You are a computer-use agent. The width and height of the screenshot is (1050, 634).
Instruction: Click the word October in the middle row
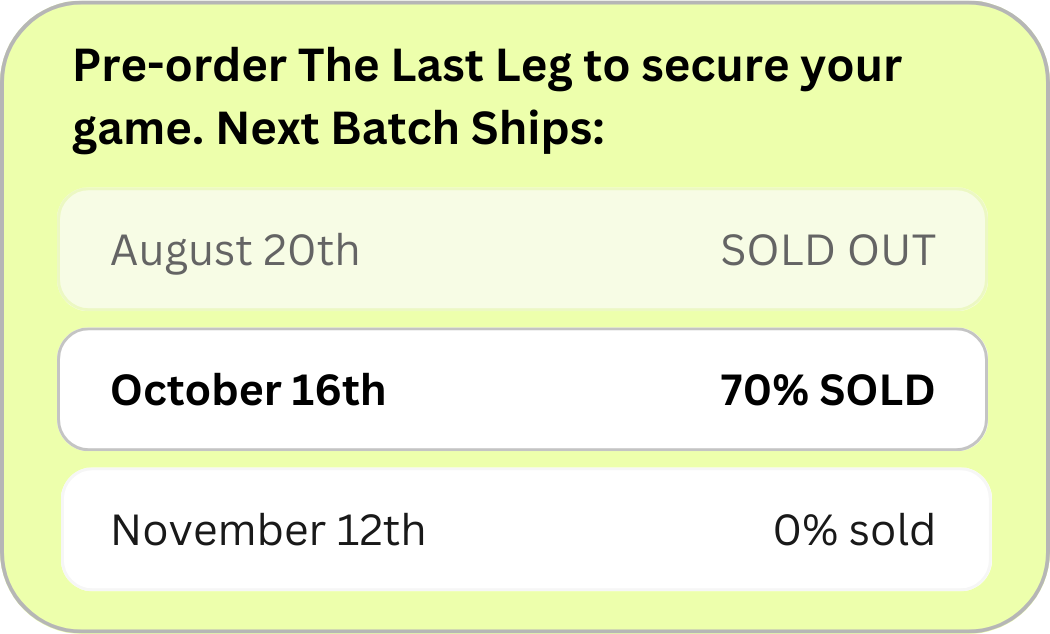point(196,390)
